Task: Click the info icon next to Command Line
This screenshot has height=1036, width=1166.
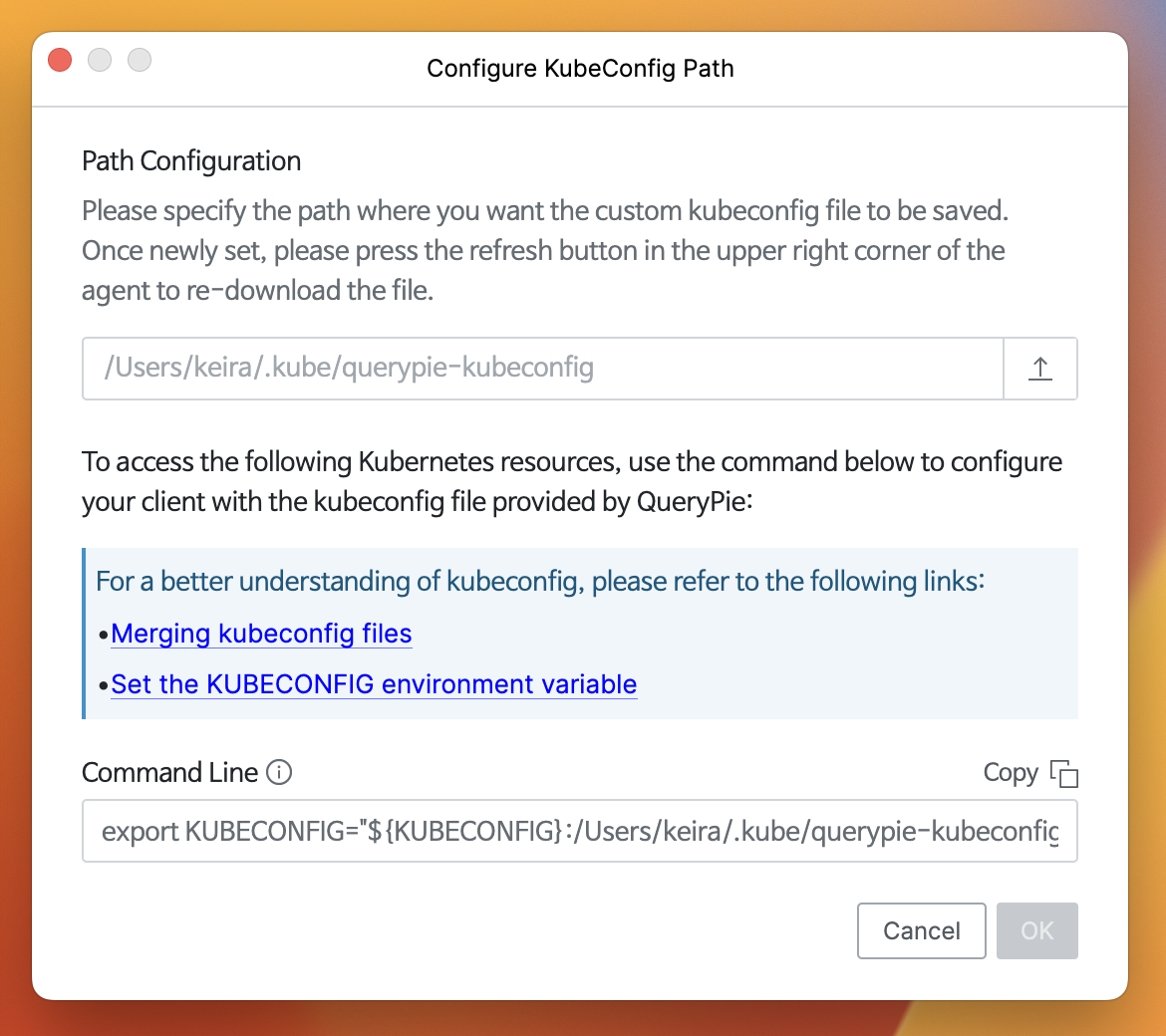Action: [280, 773]
